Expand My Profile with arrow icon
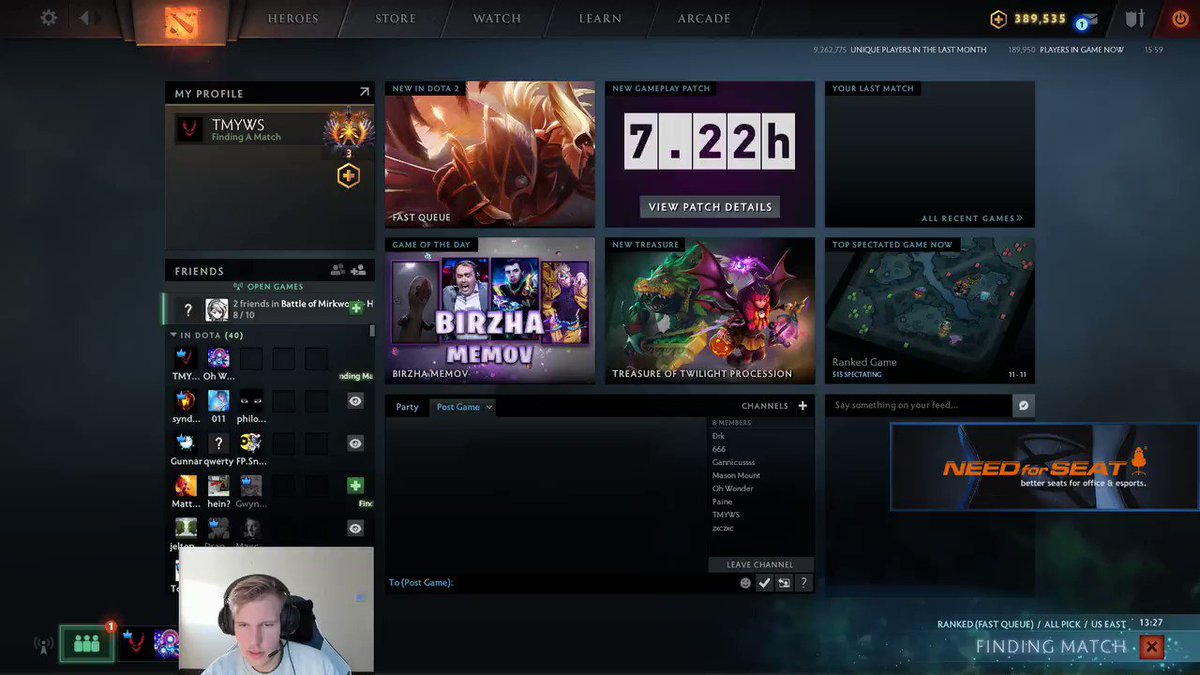Image resolution: width=1200 pixels, height=675 pixels. [364, 92]
